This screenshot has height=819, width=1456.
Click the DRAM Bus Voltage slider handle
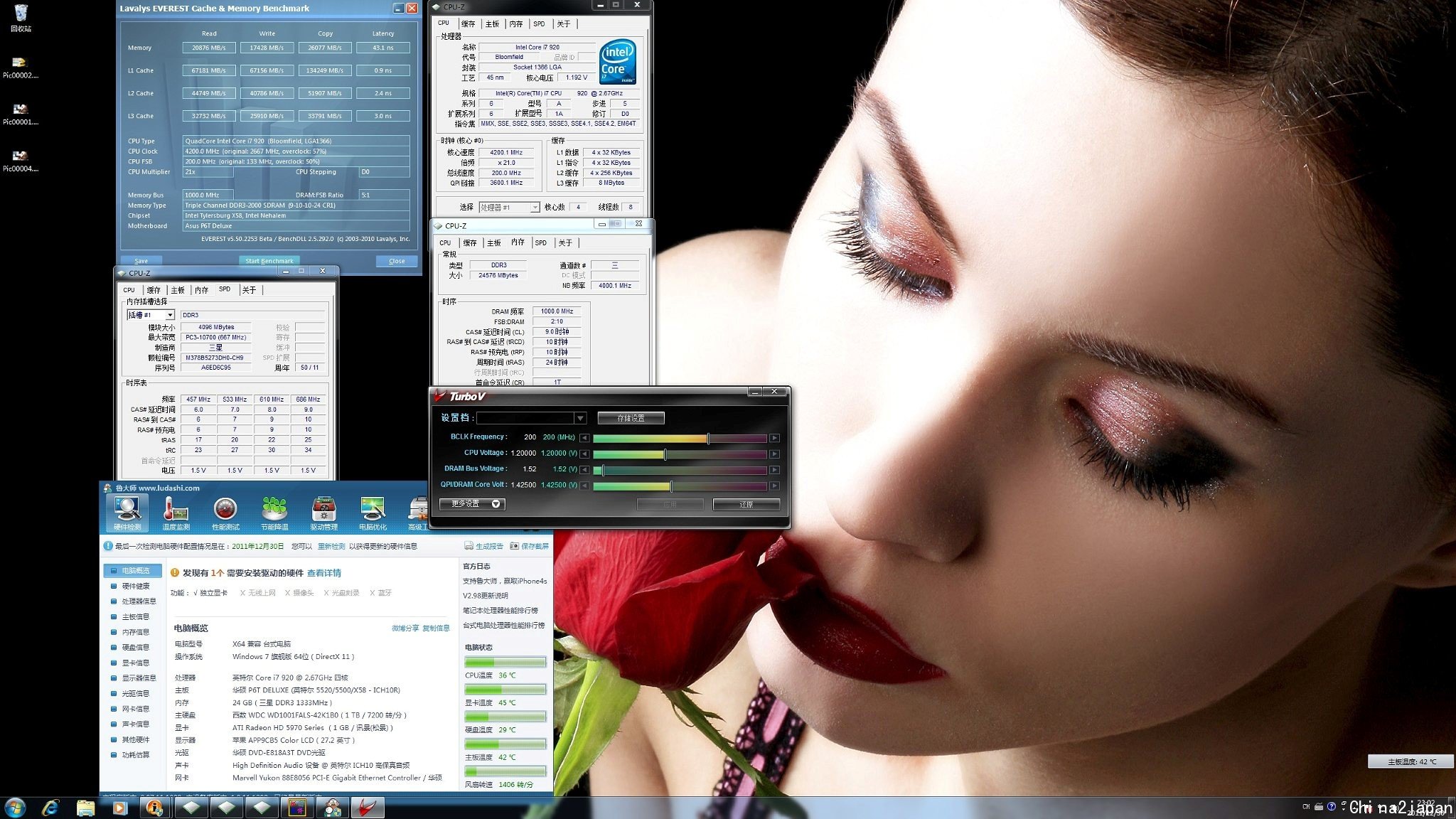tap(602, 470)
